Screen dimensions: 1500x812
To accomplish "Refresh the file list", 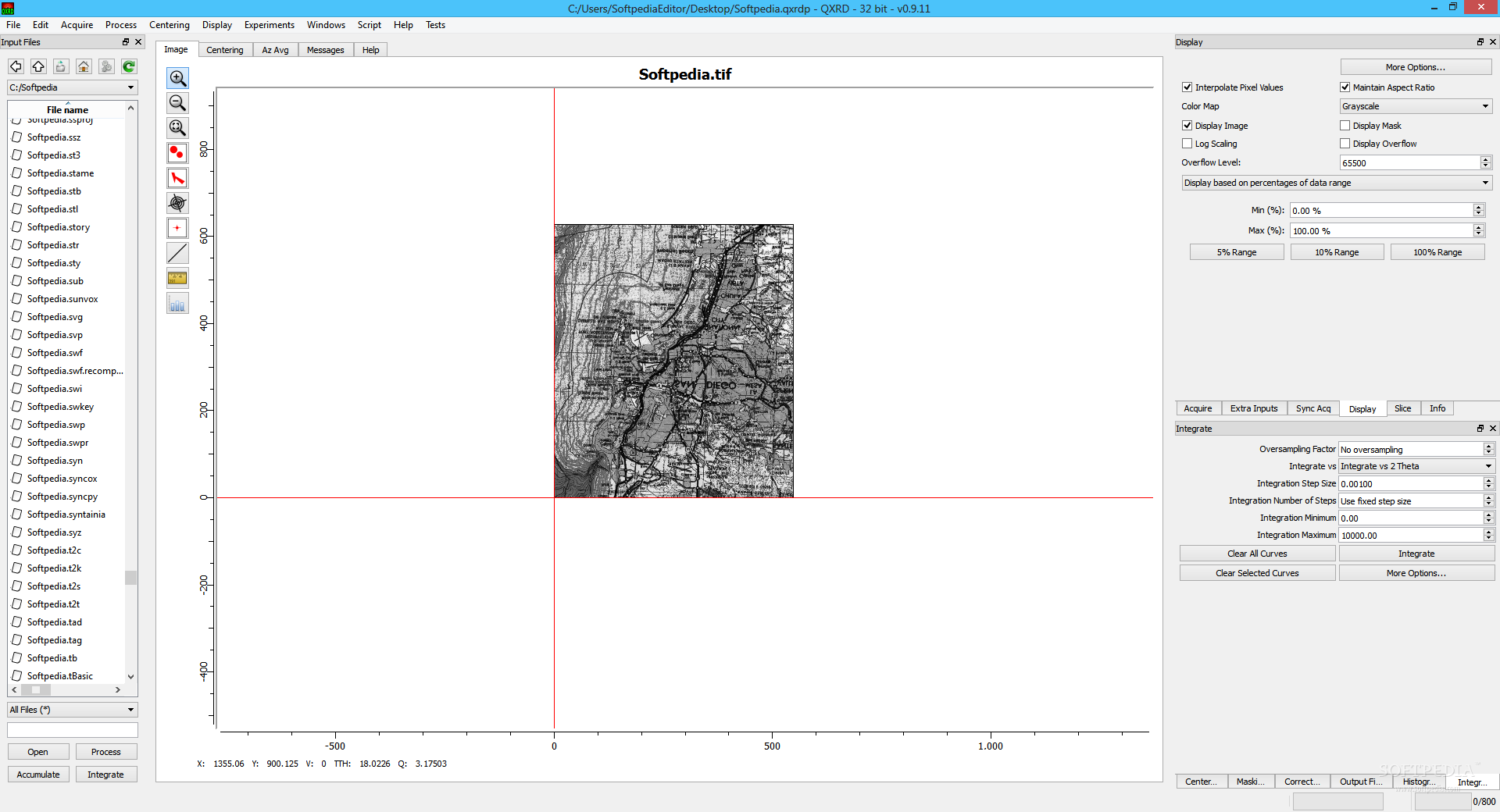I will pyautogui.click(x=129, y=66).
